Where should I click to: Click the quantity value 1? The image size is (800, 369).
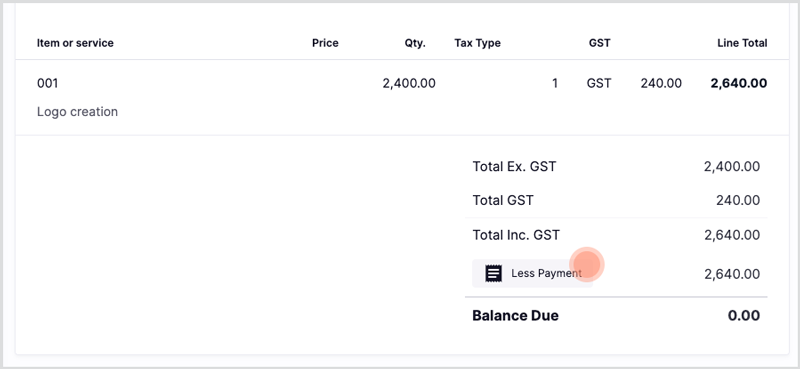[x=555, y=83]
